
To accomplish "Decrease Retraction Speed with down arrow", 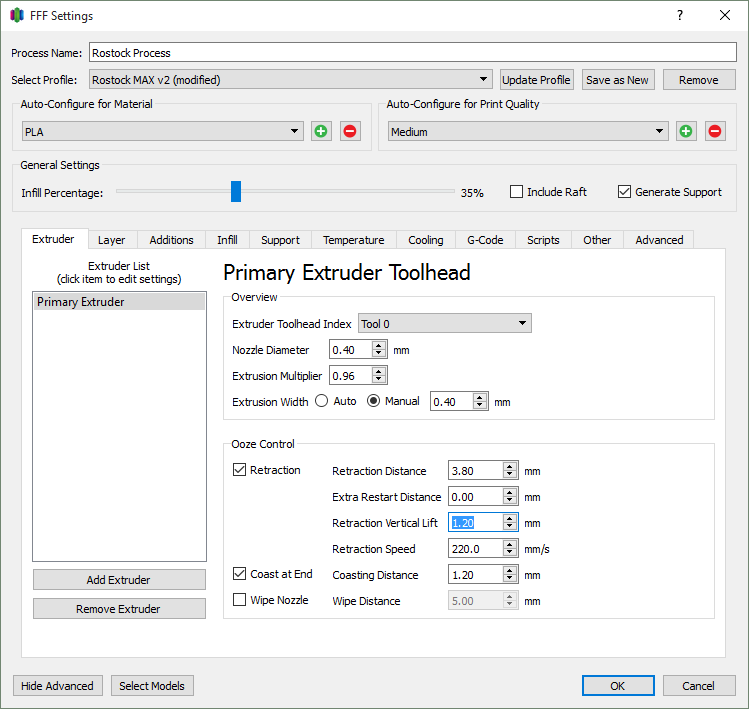I will [x=510, y=553].
